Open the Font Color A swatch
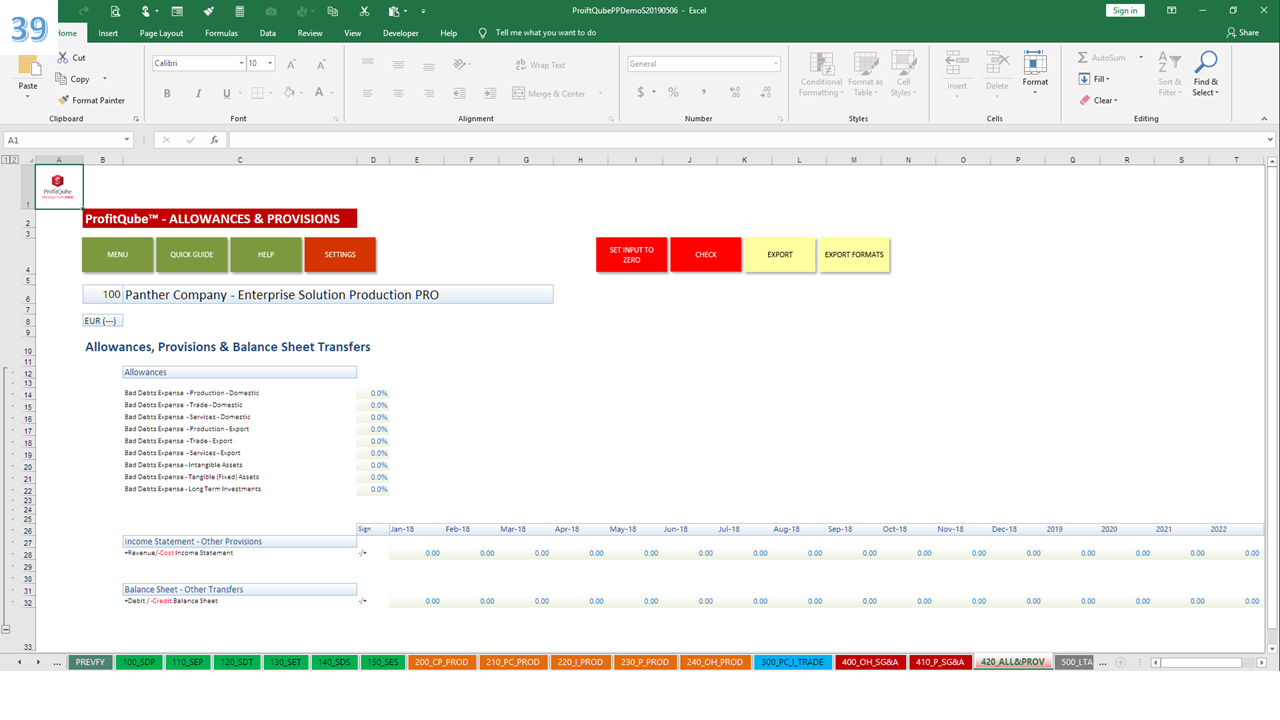 pos(319,93)
